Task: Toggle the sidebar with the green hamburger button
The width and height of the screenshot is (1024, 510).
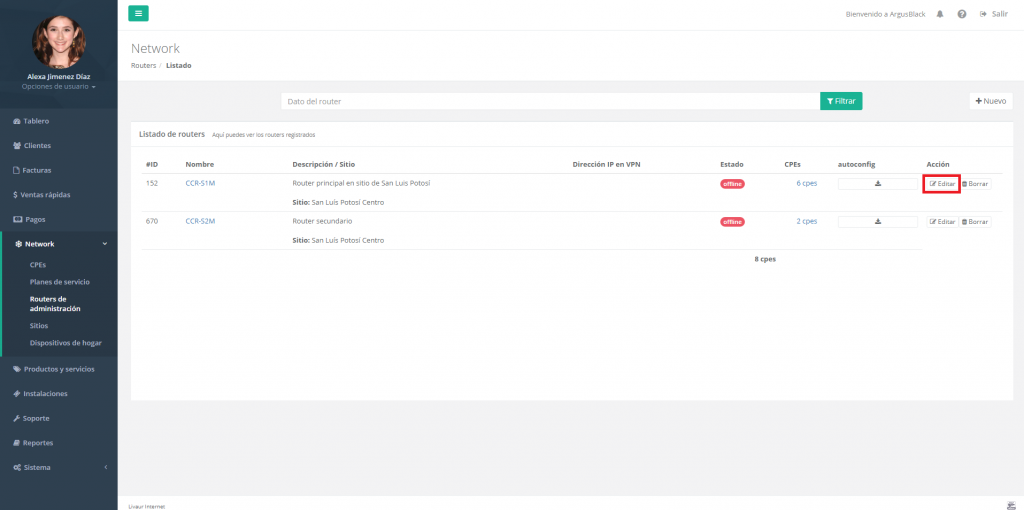Action: (x=138, y=13)
